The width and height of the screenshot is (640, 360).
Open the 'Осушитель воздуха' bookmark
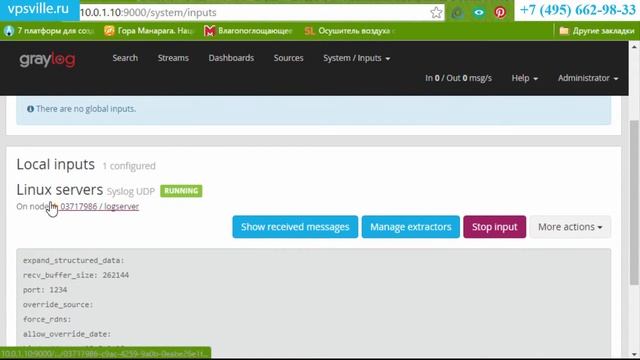[x=349, y=31]
